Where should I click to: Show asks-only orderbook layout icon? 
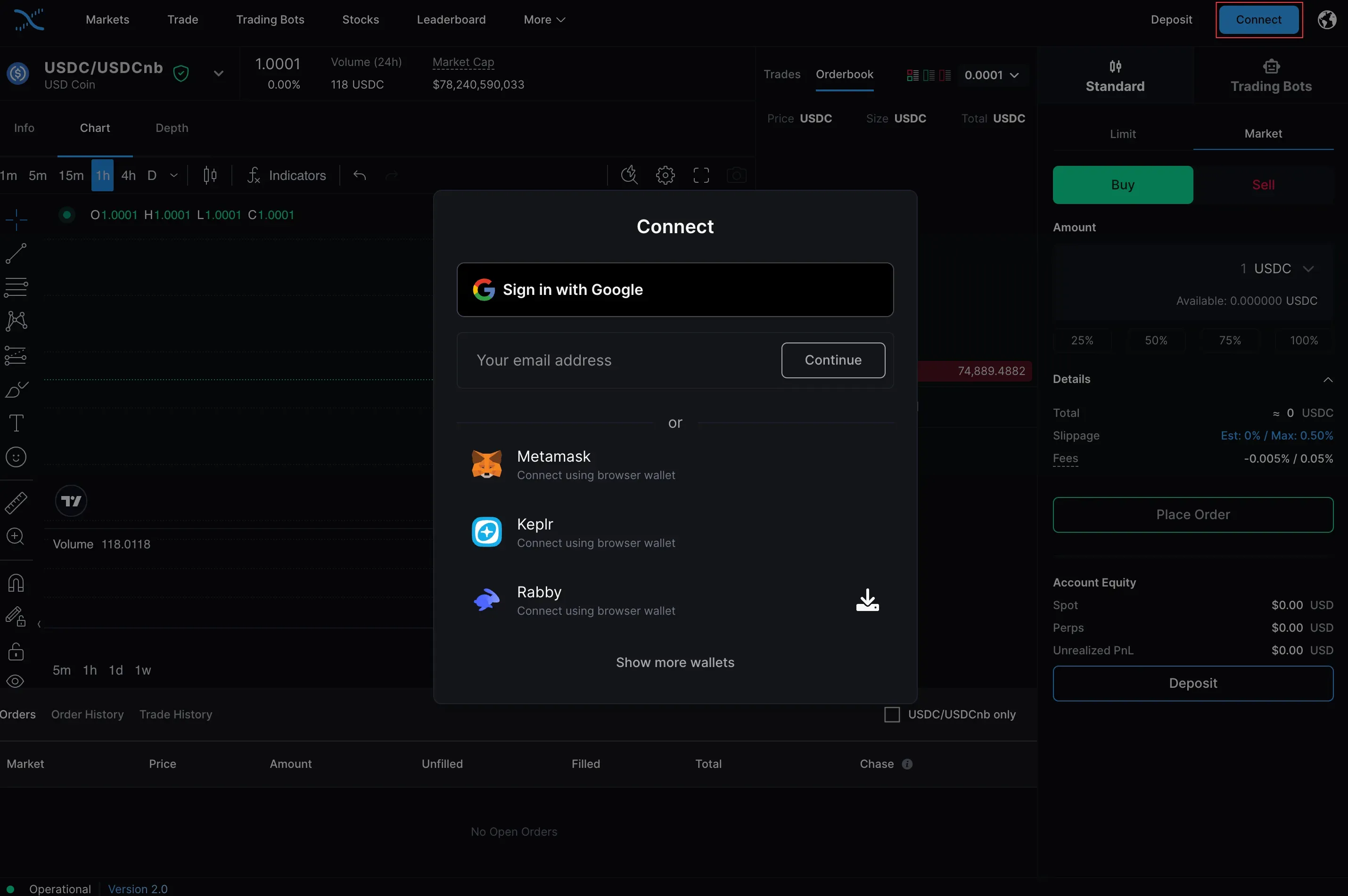[x=945, y=75]
